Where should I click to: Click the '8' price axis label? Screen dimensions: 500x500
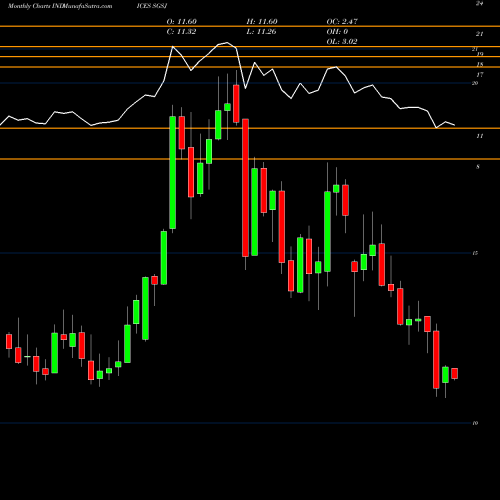point(478,167)
